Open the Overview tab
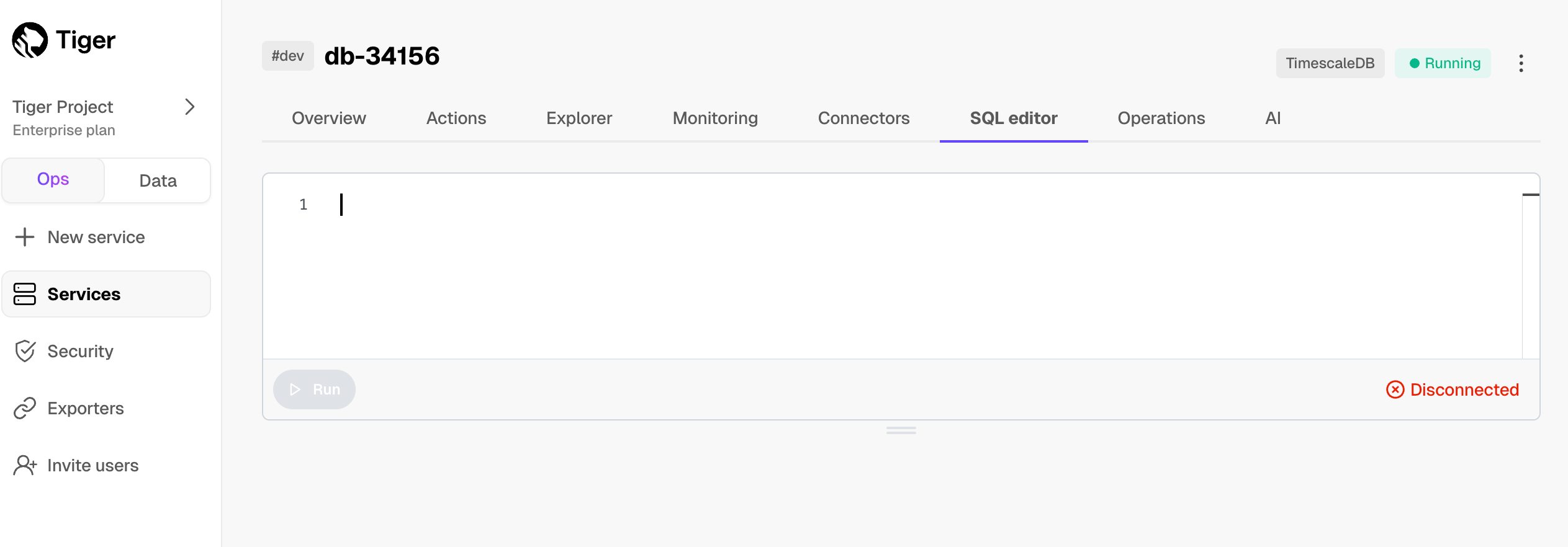This screenshot has width=1568, height=547. tap(328, 118)
